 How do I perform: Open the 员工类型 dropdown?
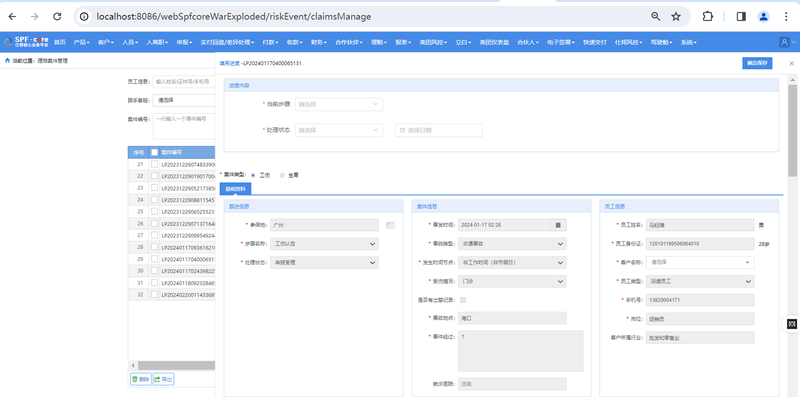click(x=700, y=281)
